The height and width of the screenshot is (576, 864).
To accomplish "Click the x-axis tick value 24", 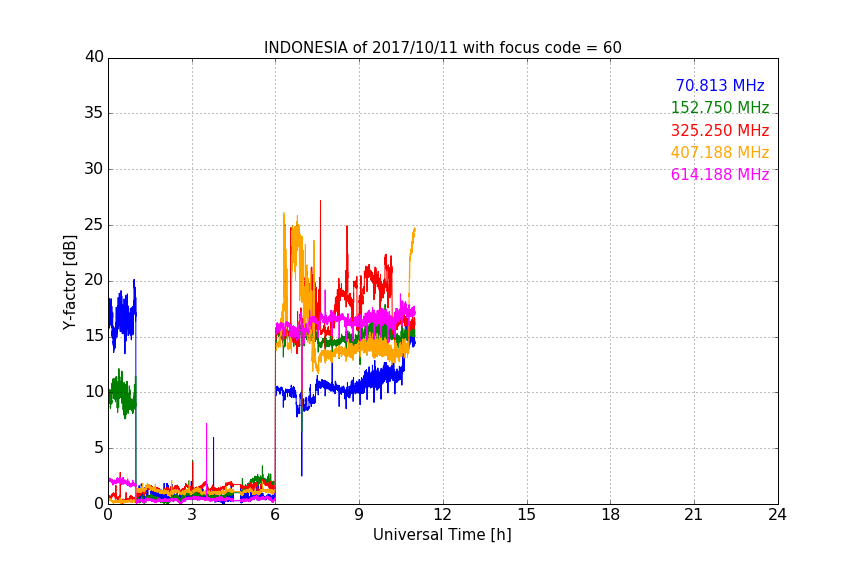I will (777, 515).
